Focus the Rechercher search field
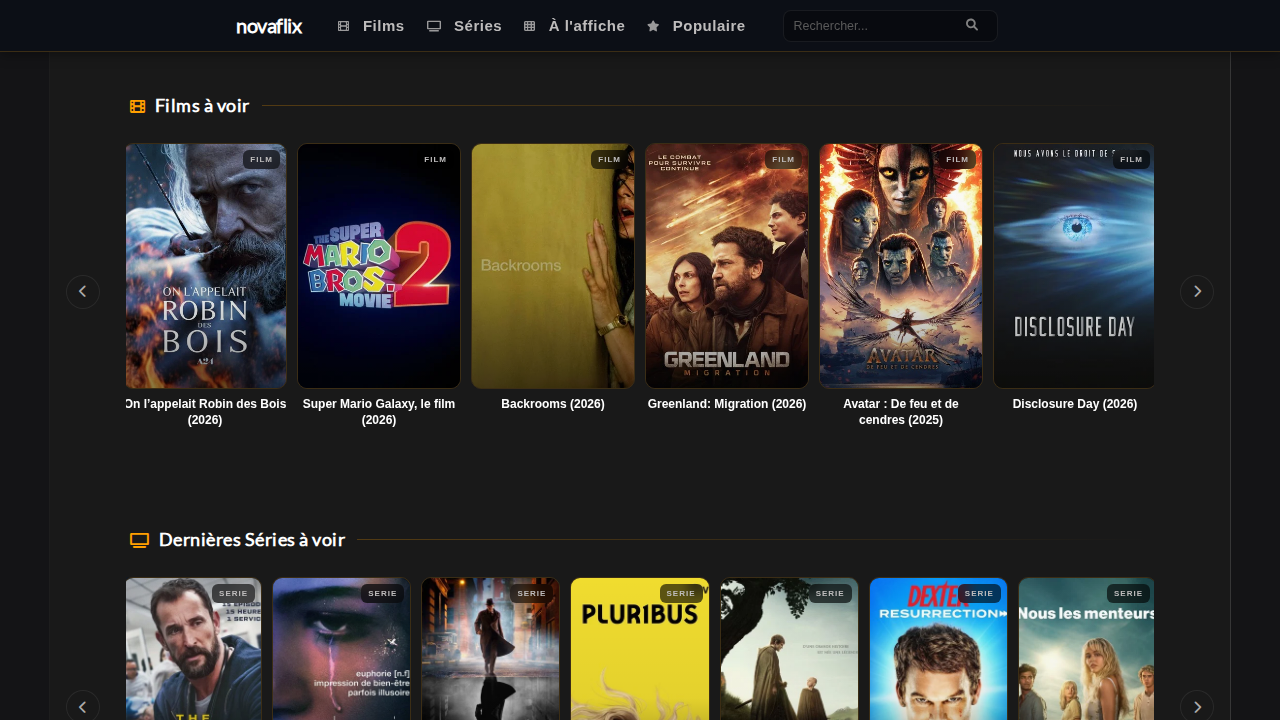 pos(890,26)
